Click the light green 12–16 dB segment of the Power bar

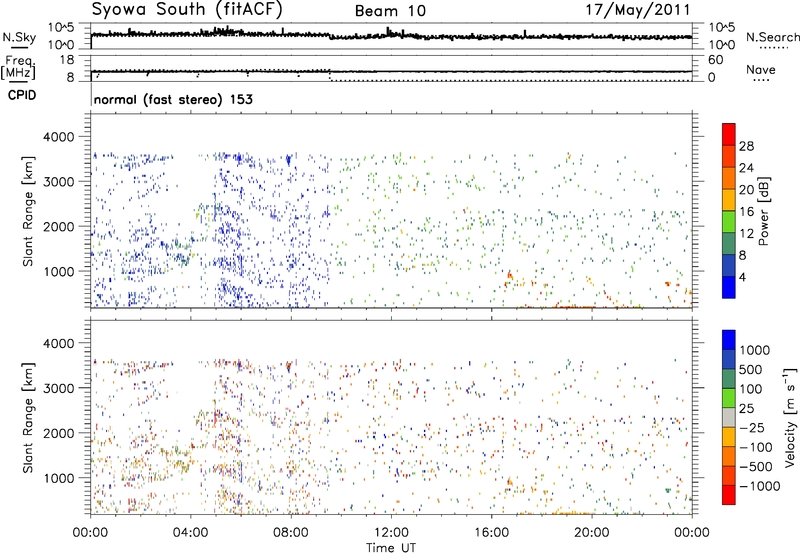pyautogui.click(x=729, y=222)
